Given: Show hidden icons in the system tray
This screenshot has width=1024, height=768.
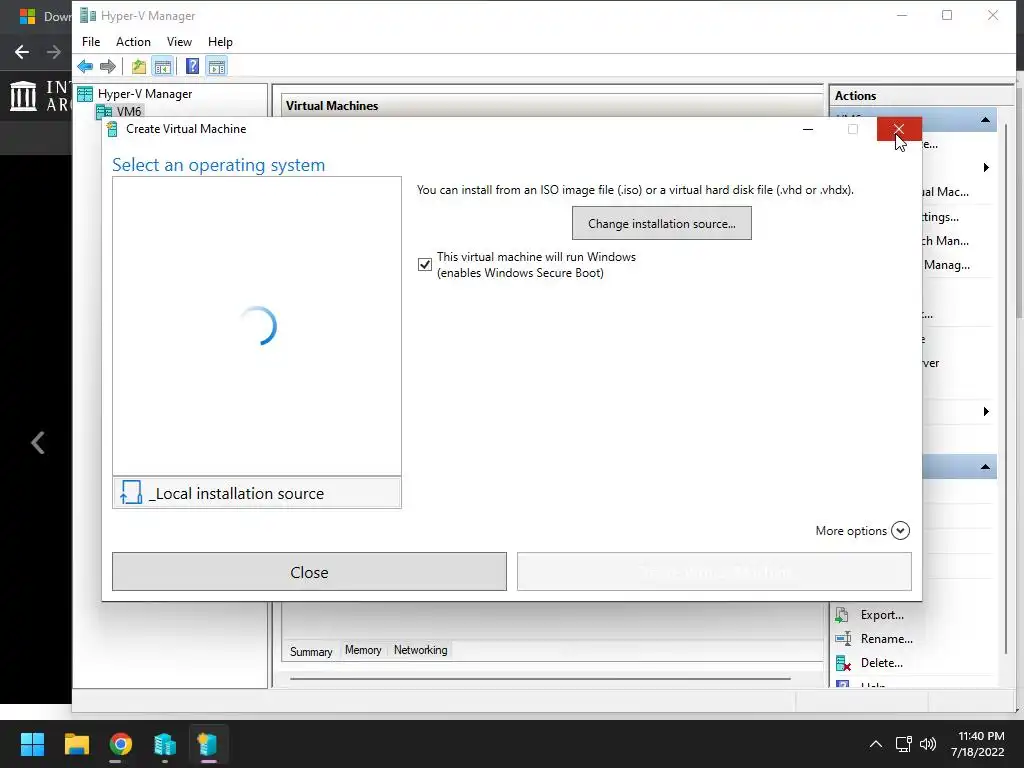Looking at the screenshot, I should point(876,744).
